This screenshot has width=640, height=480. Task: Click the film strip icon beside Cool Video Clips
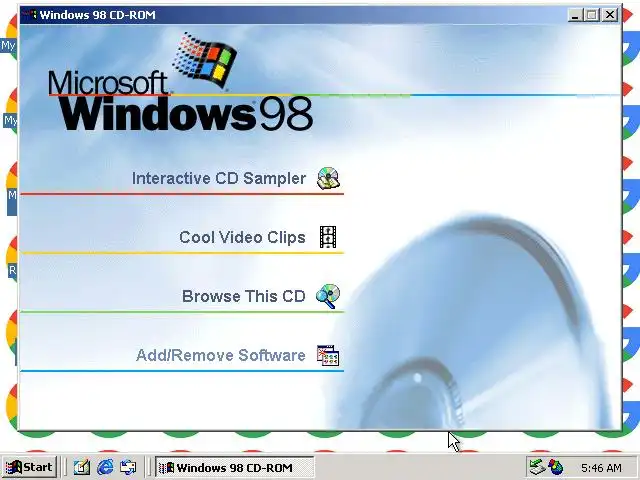click(328, 237)
